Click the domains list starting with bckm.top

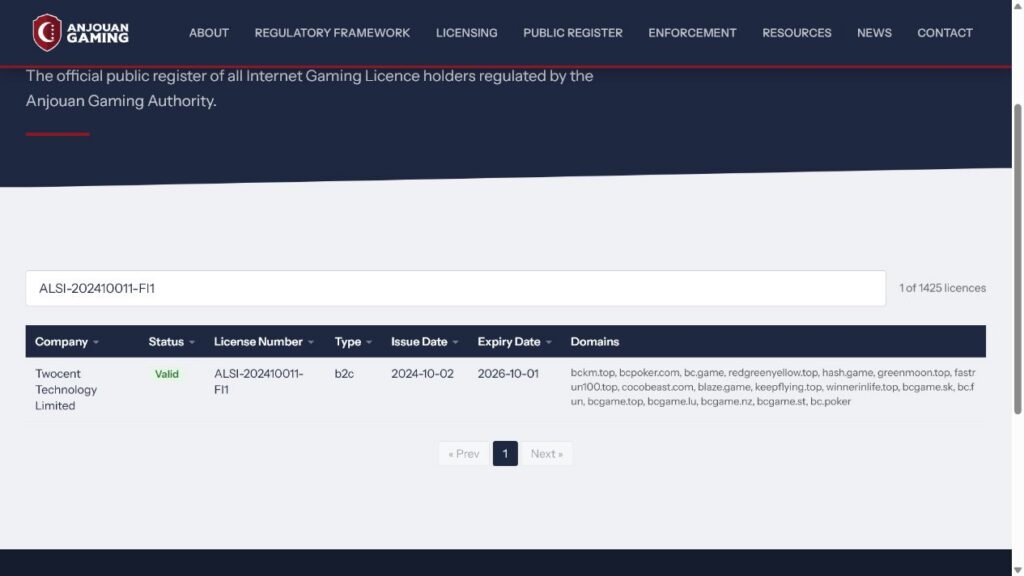click(773, 387)
